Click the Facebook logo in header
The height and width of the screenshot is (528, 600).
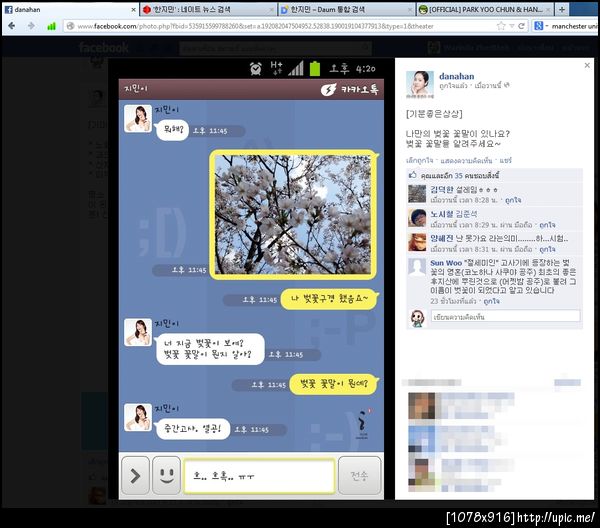pos(104,47)
